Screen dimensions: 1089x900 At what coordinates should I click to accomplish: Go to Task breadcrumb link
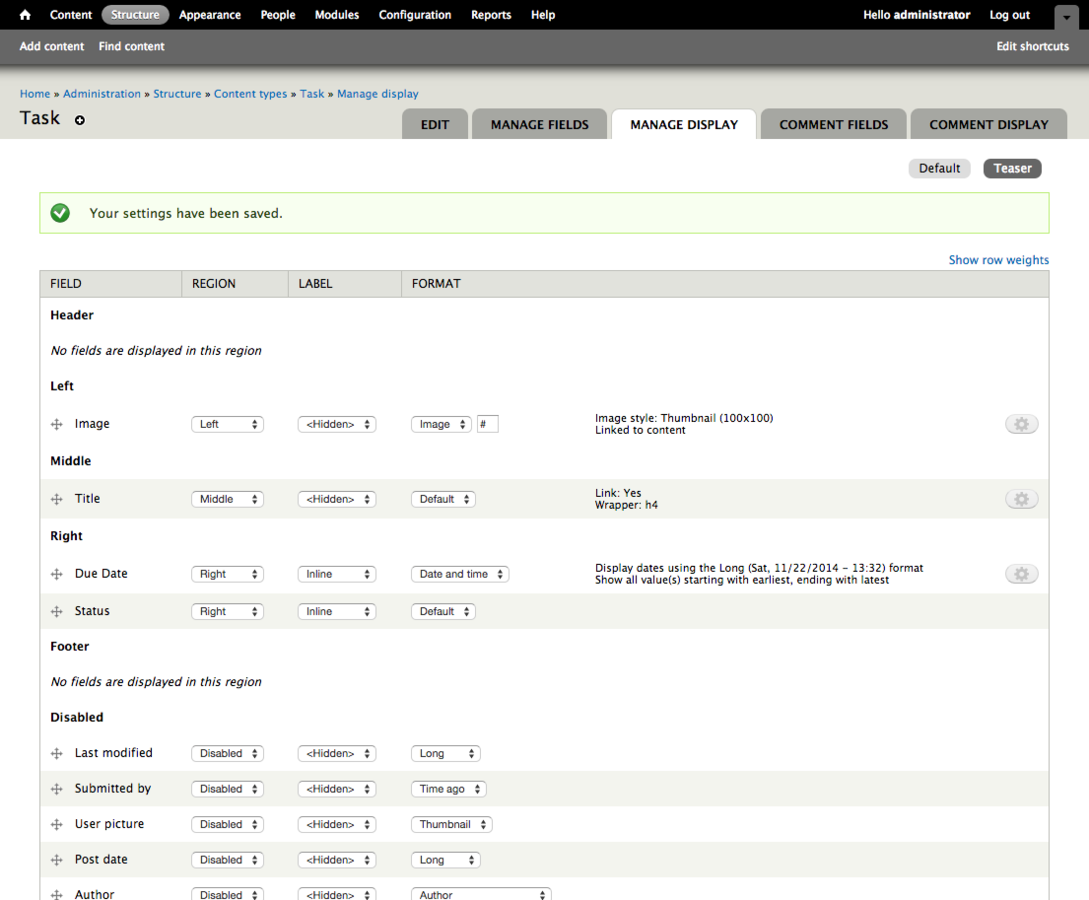(312, 94)
